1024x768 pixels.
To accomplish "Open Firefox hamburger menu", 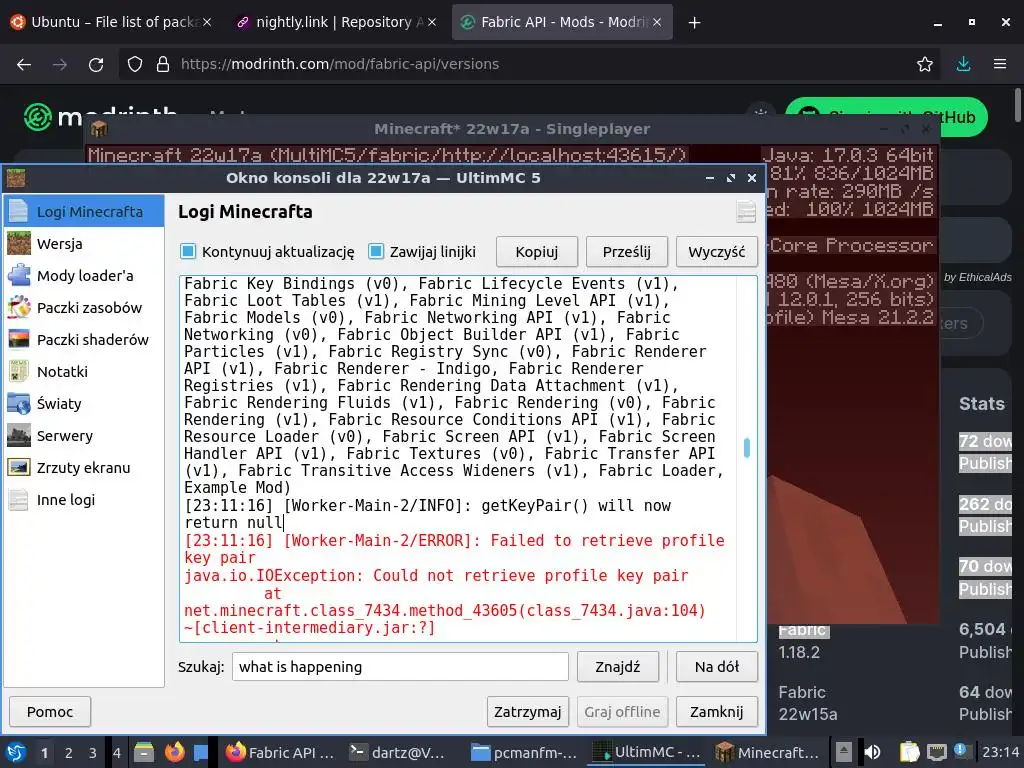I will click(1000, 64).
